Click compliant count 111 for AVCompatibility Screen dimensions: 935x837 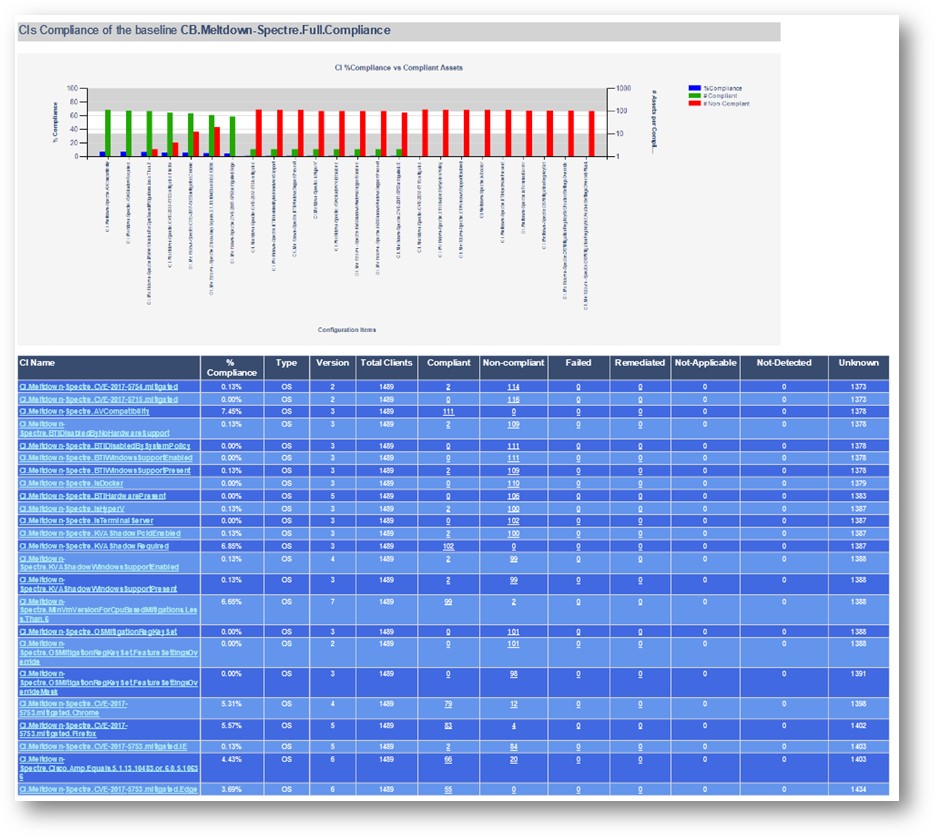tap(448, 411)
